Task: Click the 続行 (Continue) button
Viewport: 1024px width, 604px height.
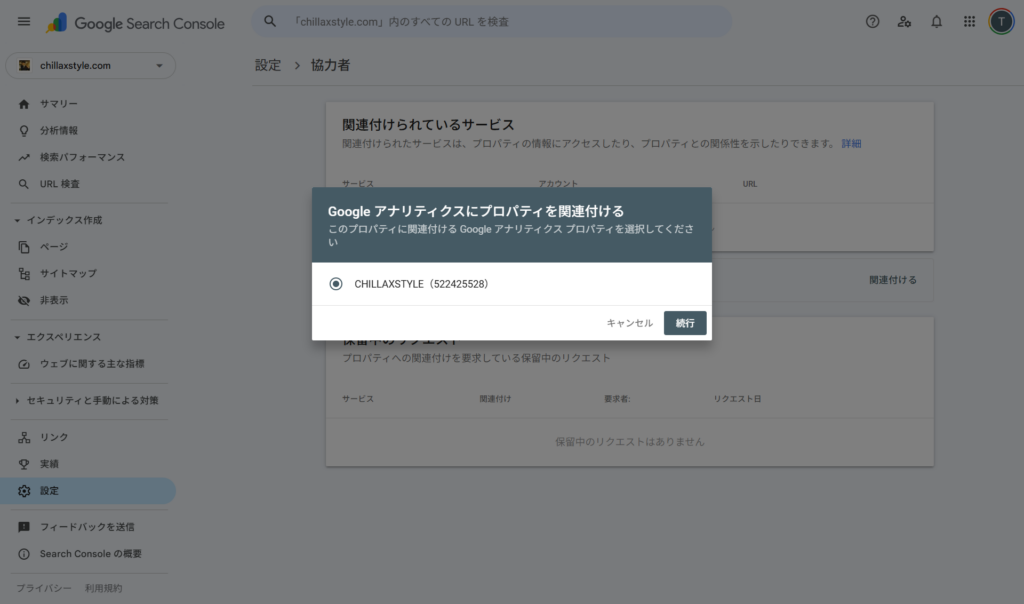Action: coord(685,323)
